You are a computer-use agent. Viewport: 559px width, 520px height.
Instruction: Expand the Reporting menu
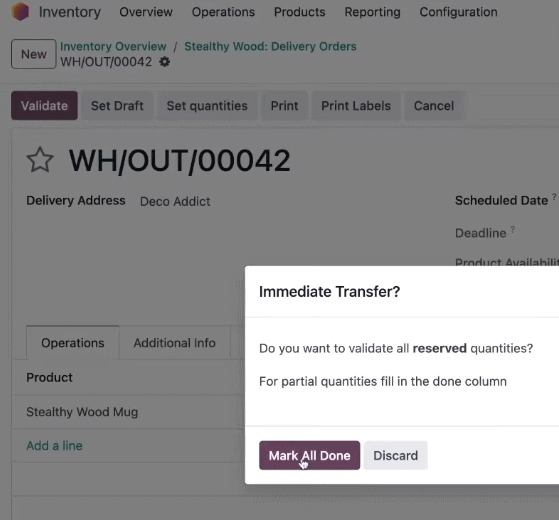point(372,12)
